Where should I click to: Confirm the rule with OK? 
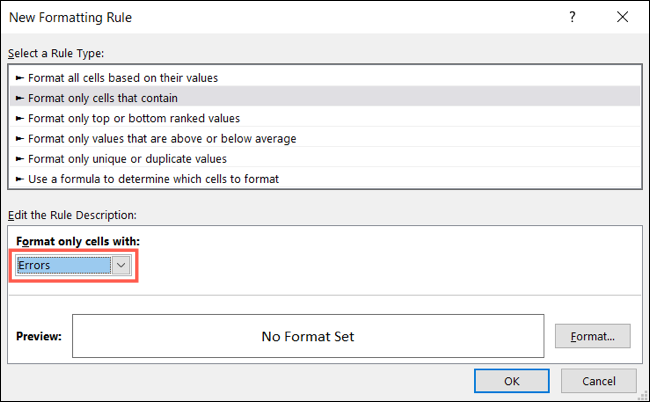(511, 380)
